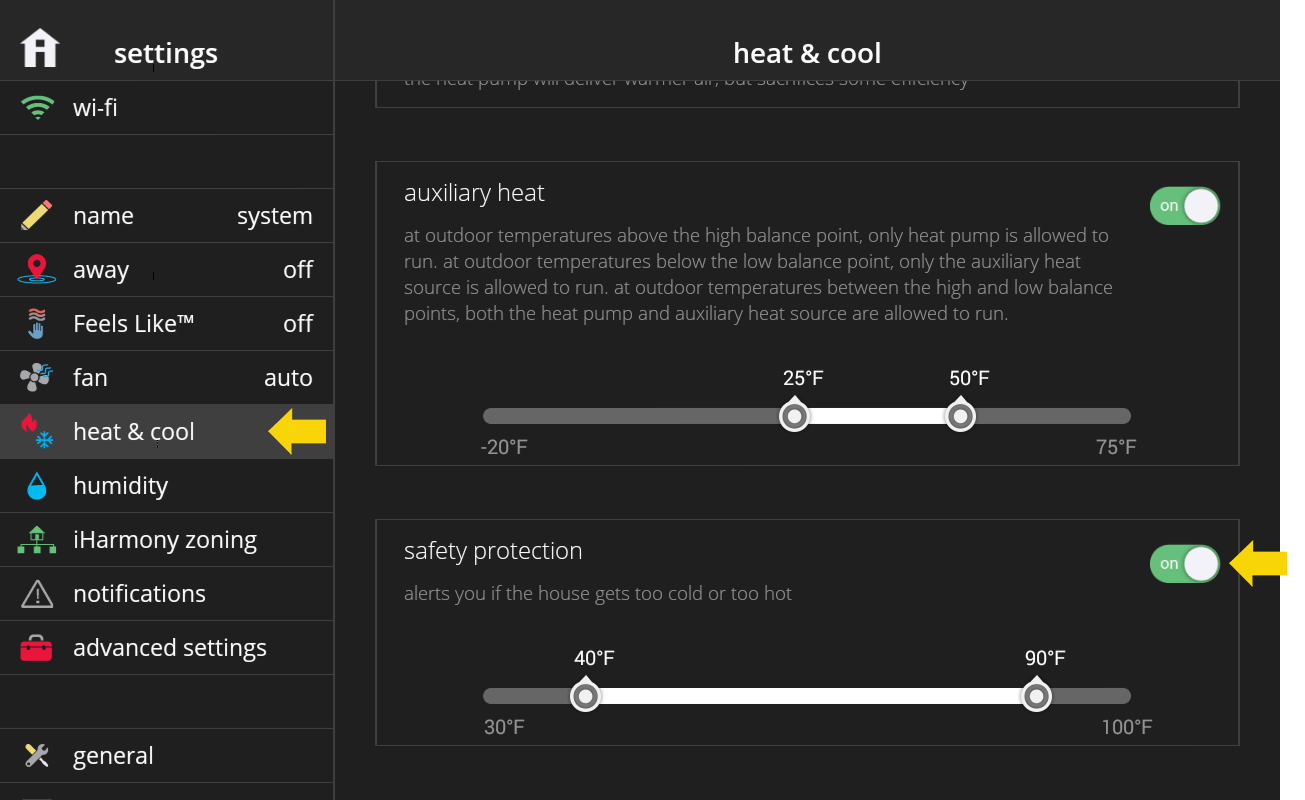This screenshot has width=1305, height=800.
Task: Click the humidity water drop icon
Action: [x=37, y=486]
